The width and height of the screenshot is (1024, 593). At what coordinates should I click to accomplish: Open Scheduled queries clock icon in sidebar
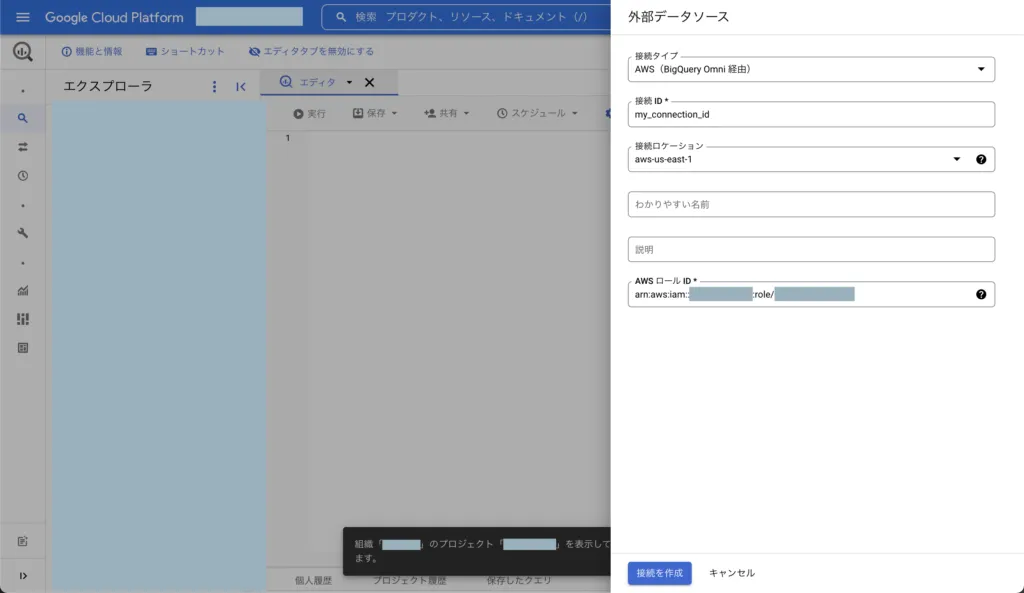tap(23, 176)
